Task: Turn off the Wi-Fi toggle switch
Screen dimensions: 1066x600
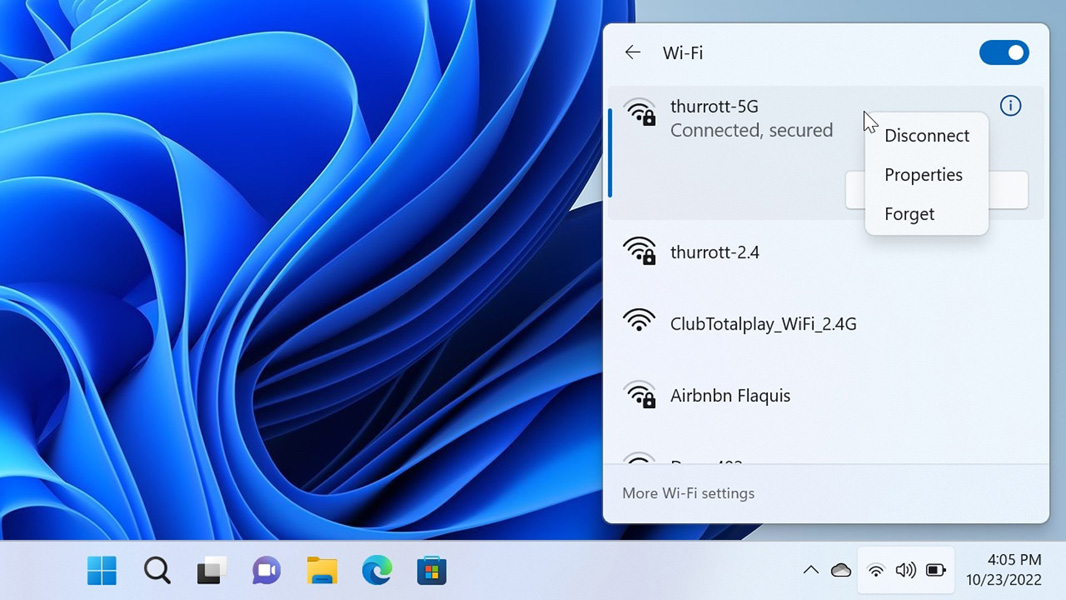Action: [1004, 53]
